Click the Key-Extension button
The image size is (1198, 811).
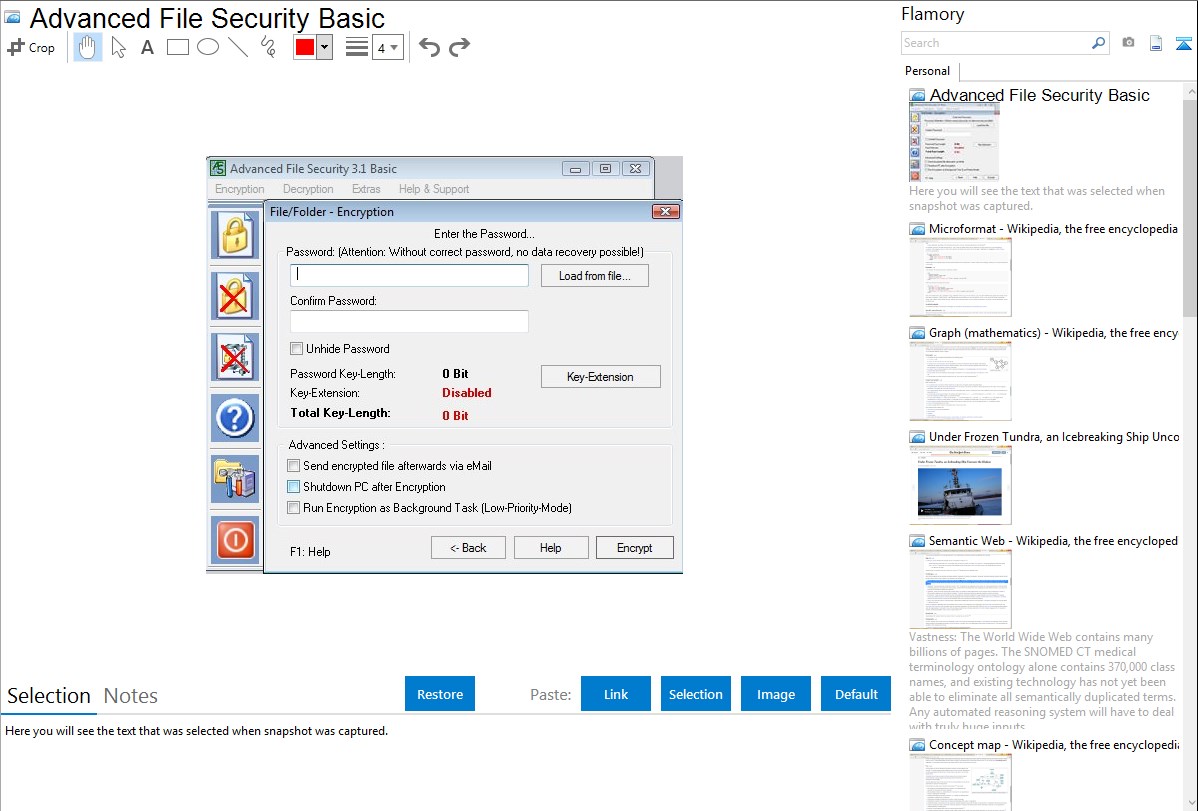tap(601, 377)
